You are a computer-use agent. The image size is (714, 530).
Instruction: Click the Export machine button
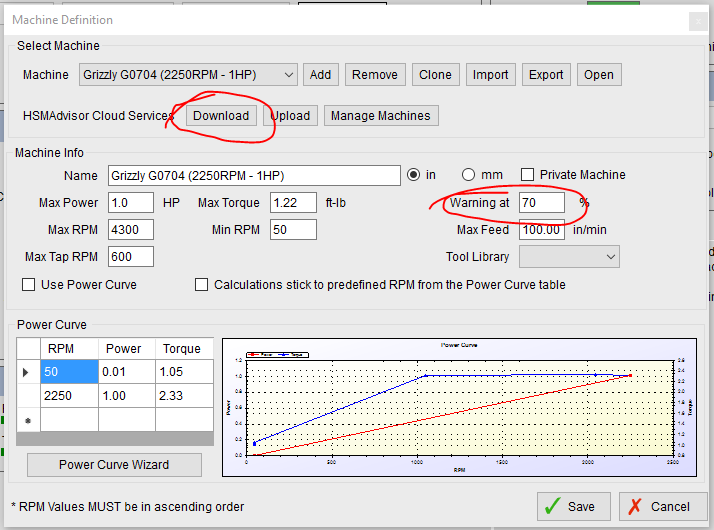[x=546, y=75]
